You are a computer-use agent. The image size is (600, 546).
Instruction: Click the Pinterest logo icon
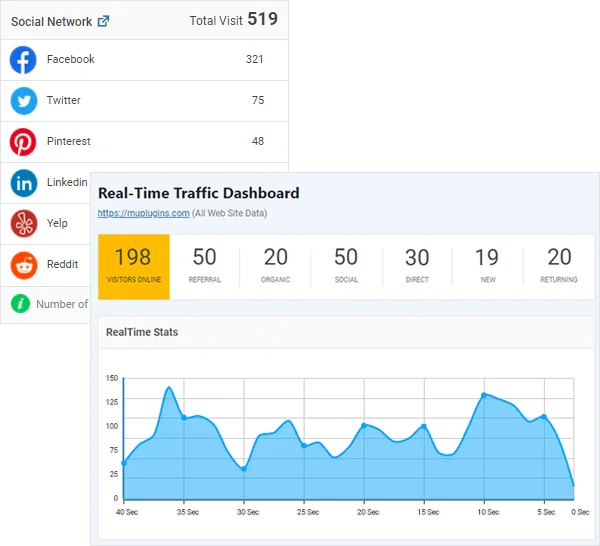[x=23, y=142]
